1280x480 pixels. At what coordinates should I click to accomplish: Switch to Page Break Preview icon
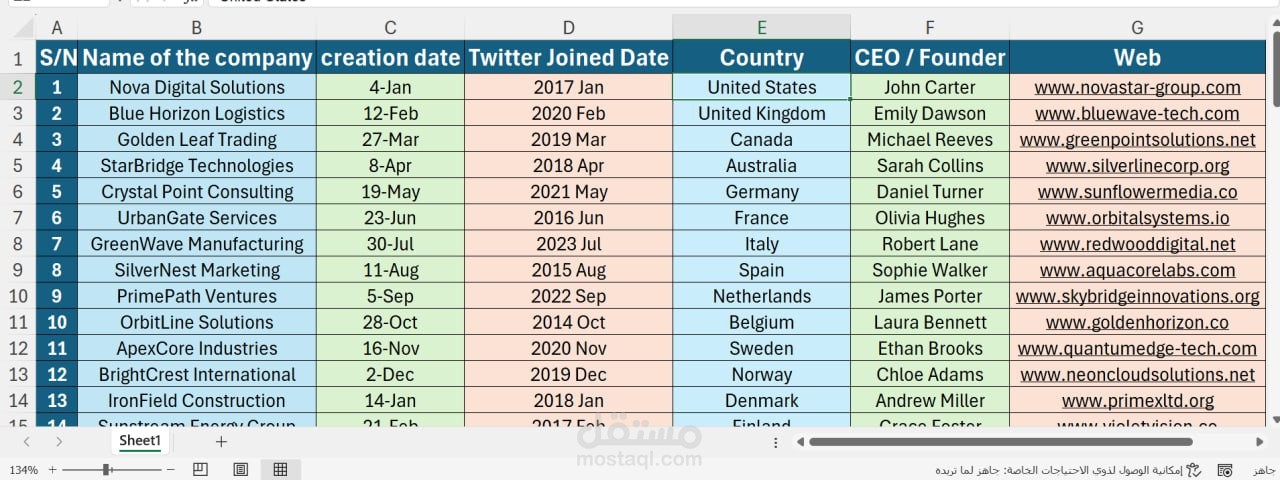(200, 469)
